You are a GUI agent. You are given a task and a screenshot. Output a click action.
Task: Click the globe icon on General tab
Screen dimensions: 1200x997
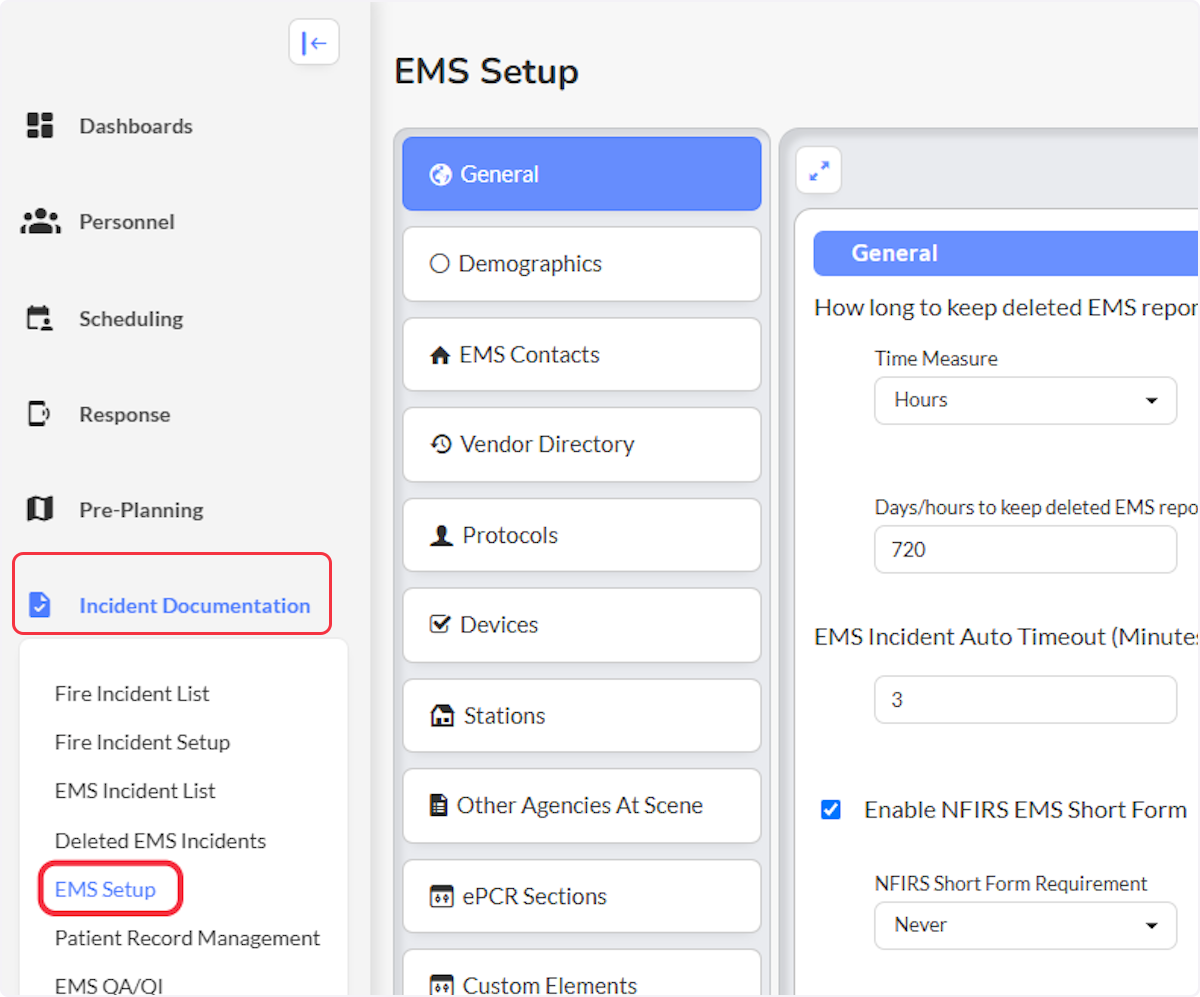(x=440, y=174)
